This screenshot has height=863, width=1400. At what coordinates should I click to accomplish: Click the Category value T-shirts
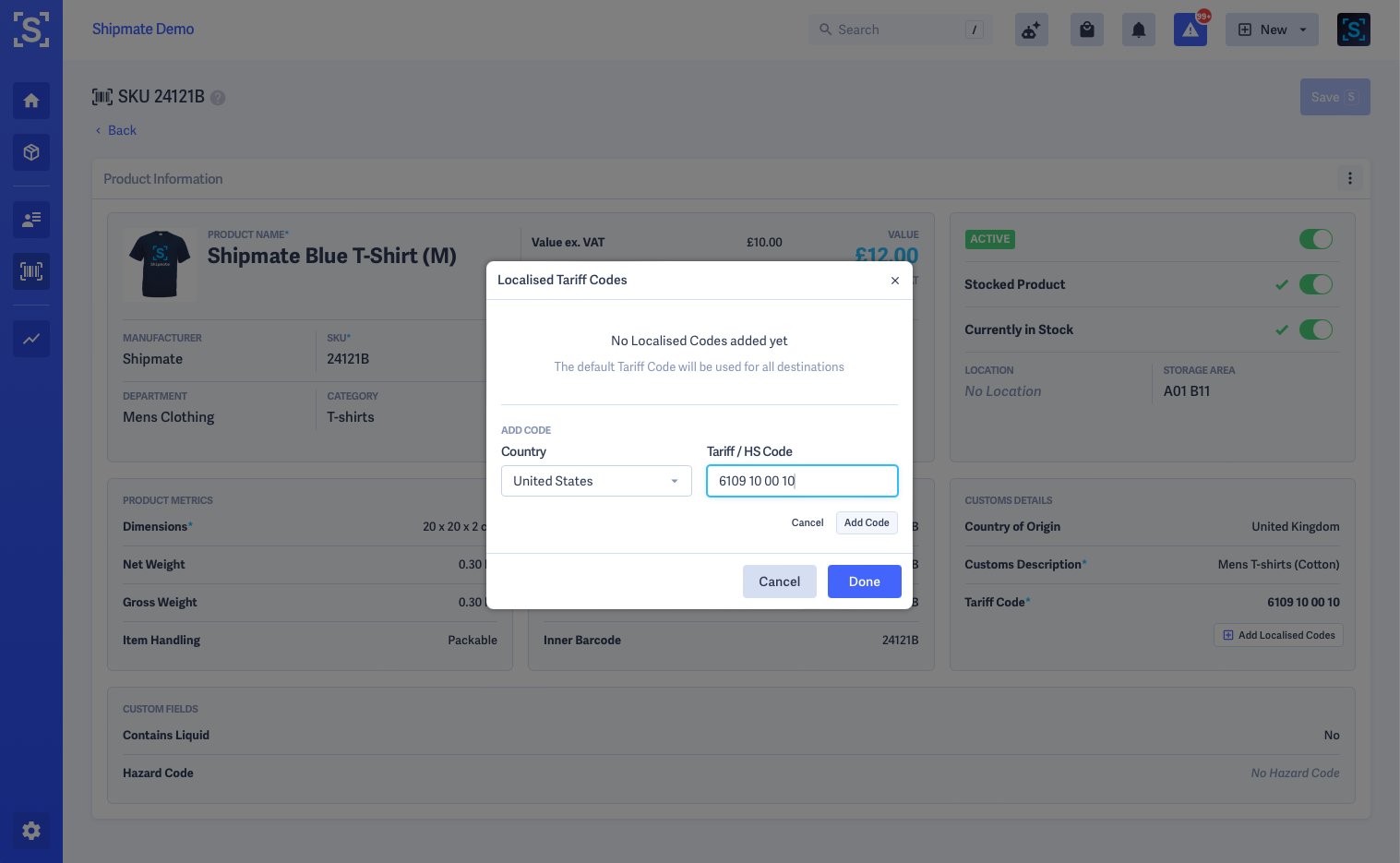click(x=351, y=417)
